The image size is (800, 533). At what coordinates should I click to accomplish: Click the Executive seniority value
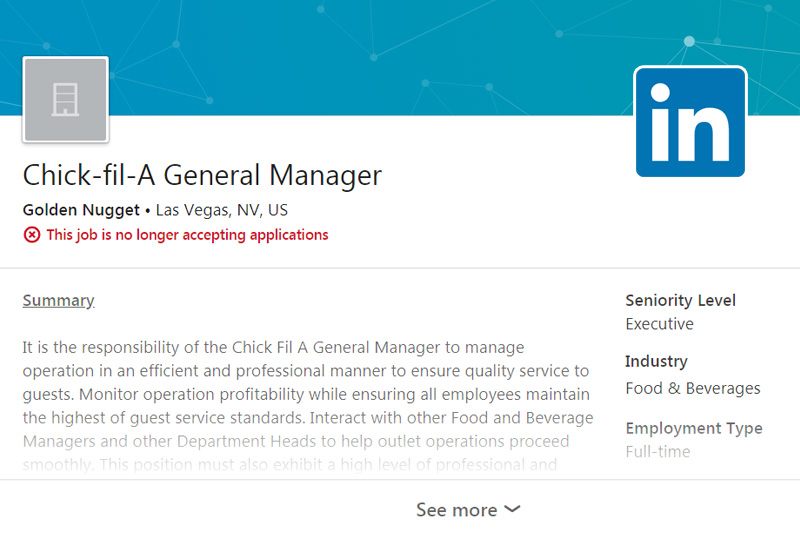click(x=659, y=324)
